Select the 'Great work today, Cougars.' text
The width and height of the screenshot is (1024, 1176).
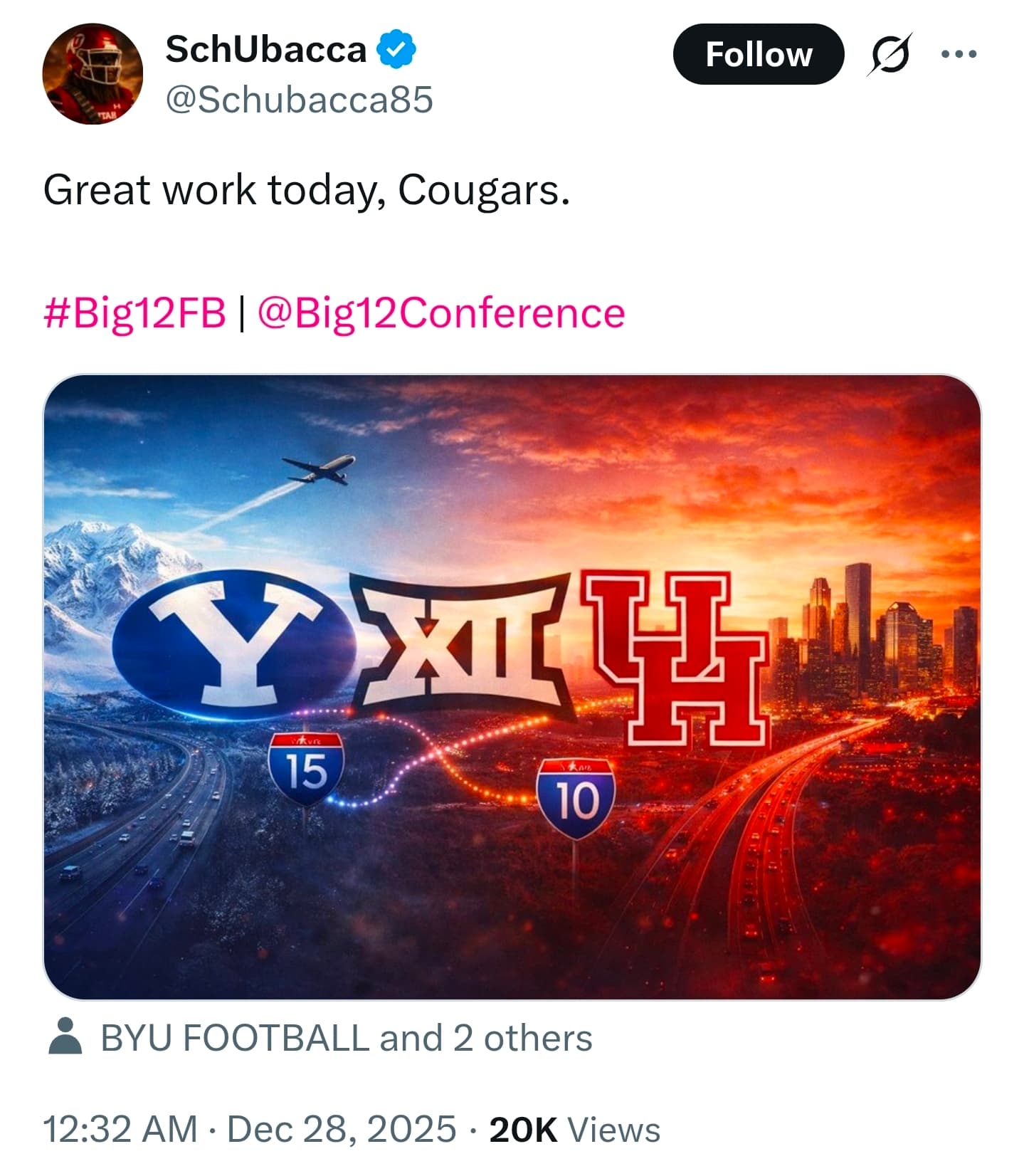307,191
